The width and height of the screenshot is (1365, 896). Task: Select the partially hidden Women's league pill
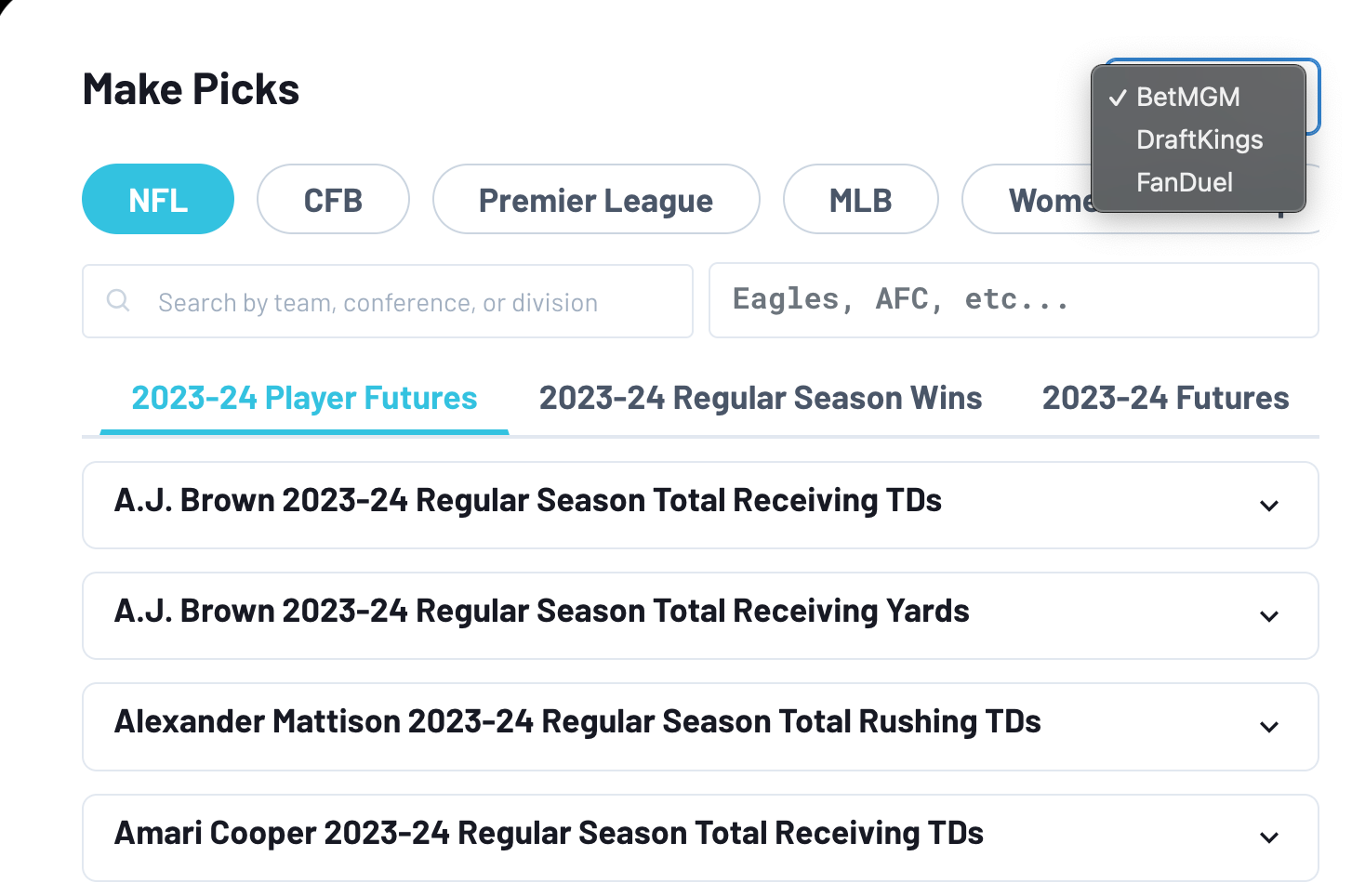(1028, 200)
